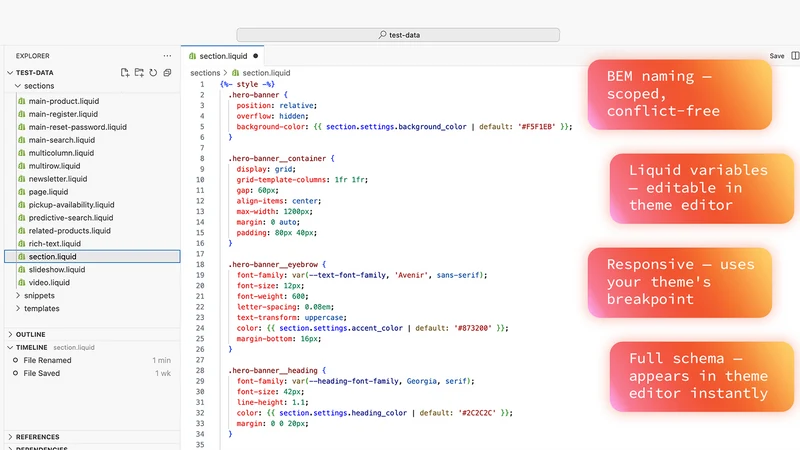Refresh the explorer file tree
800x450 pixels.
(x=153, y=72)
